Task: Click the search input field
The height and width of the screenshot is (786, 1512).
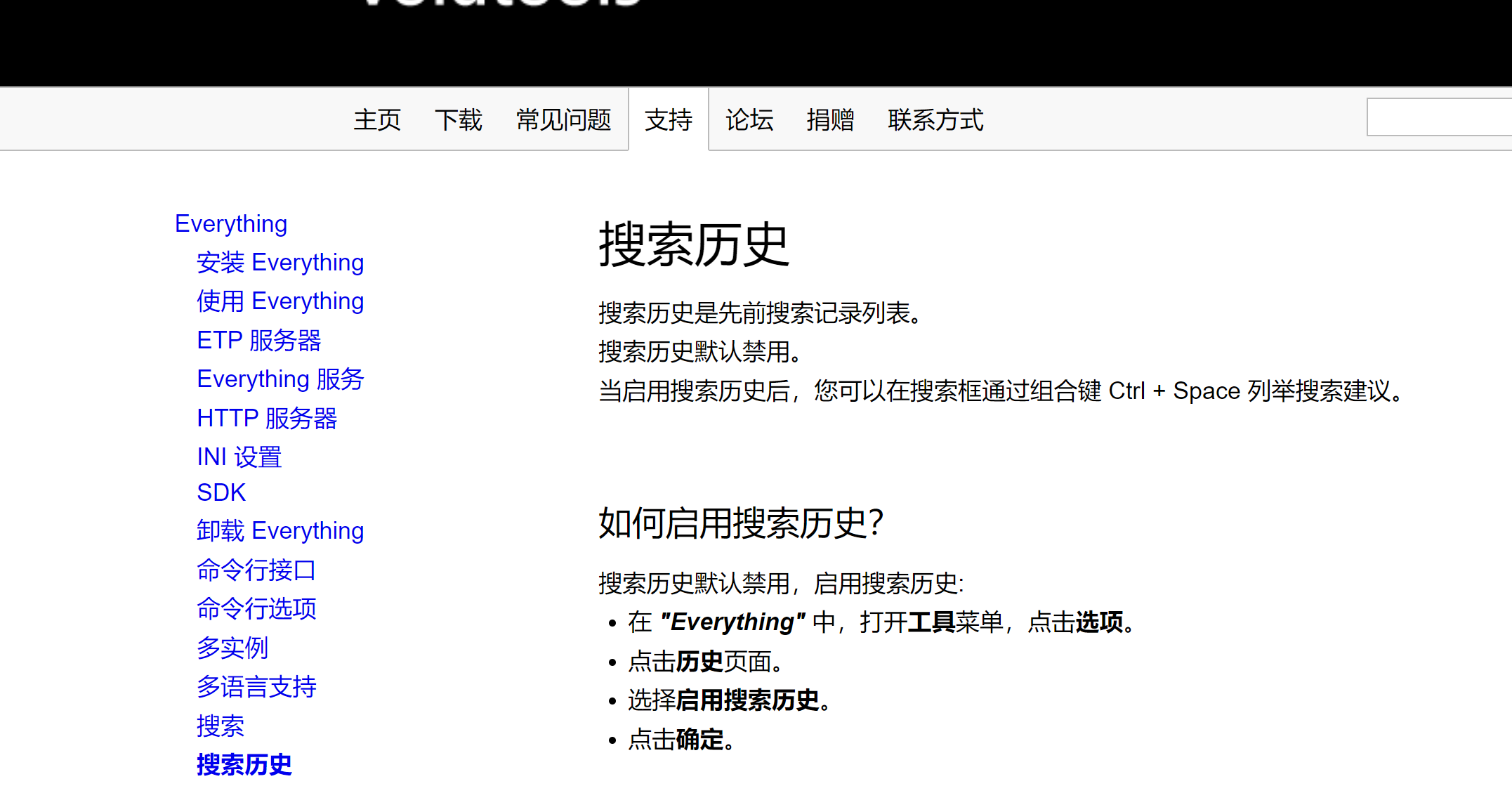Action: coord(1438,117)
